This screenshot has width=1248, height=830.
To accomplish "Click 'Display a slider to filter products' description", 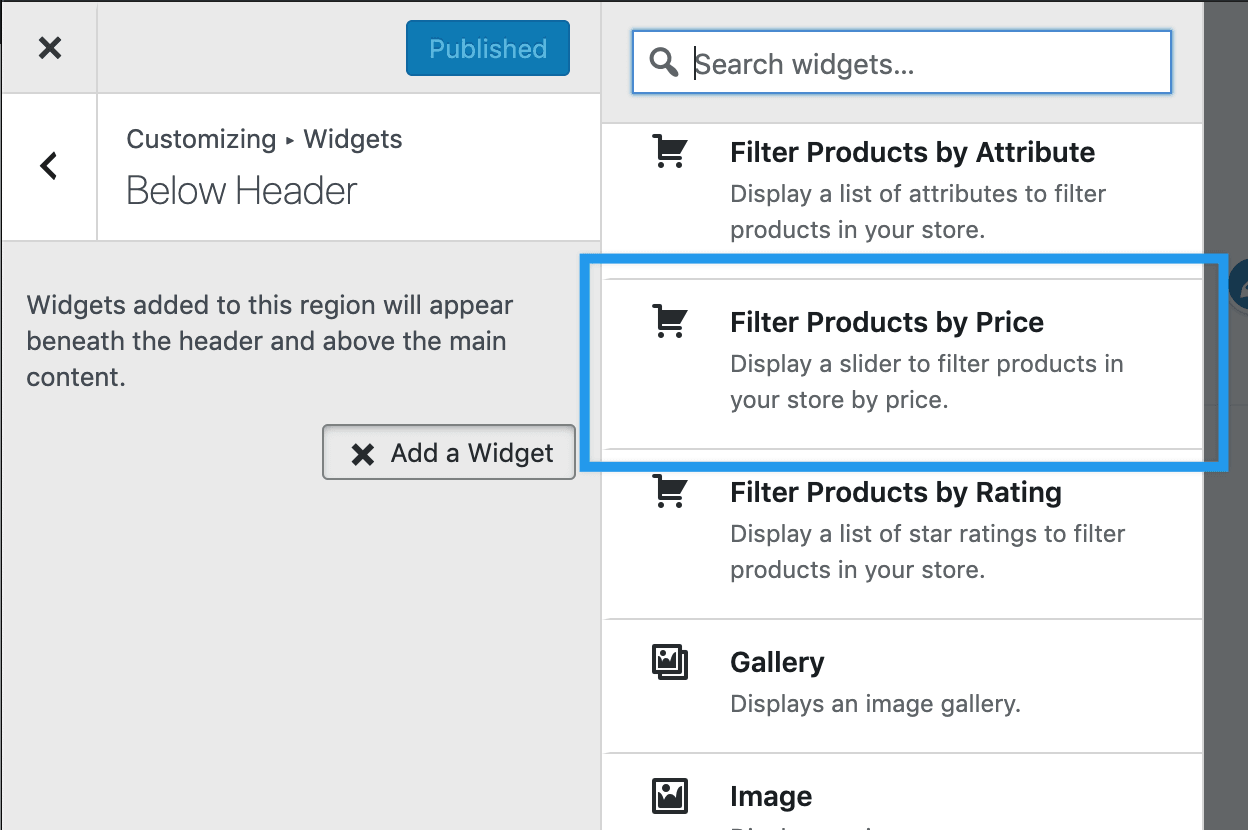I will (927, 382).
